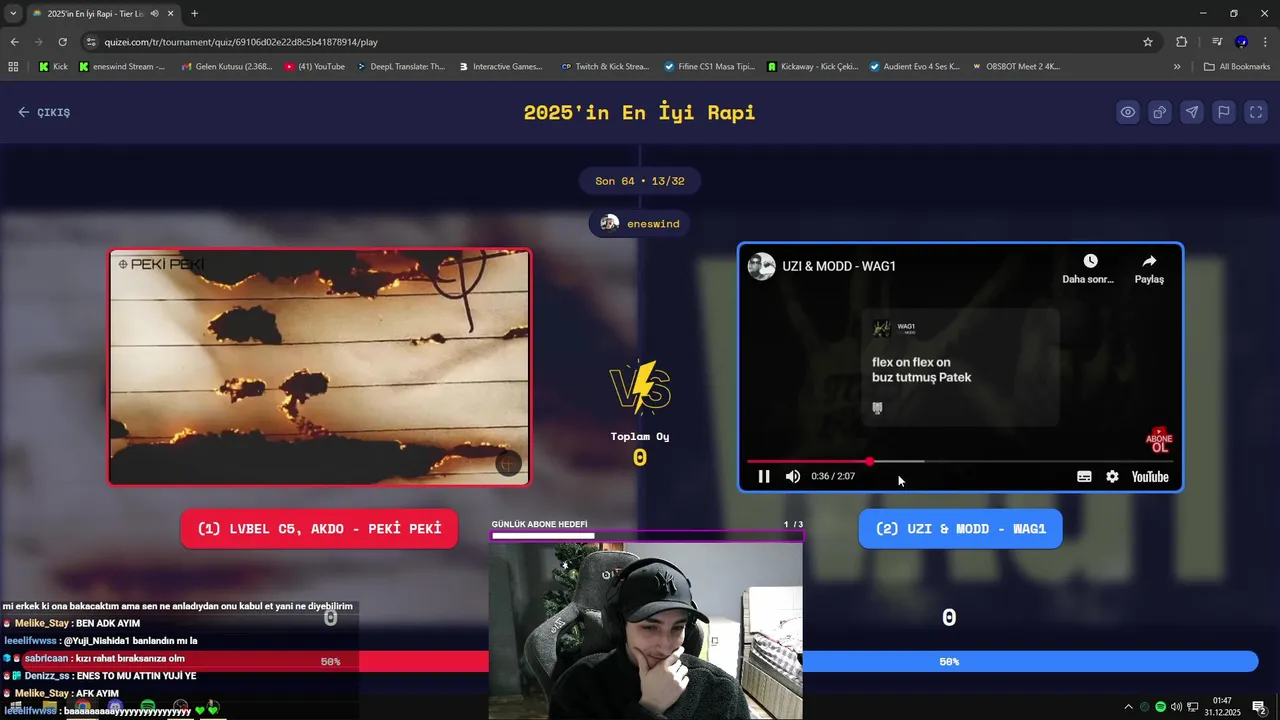Click the flag report icon

tap(1224, 112)
